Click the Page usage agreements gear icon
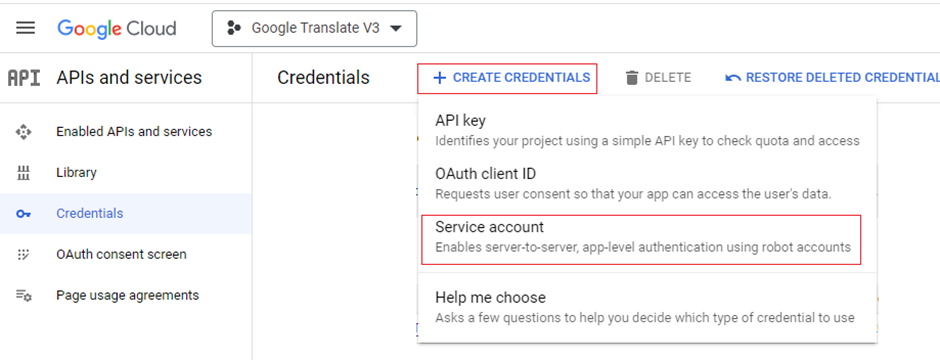 23,295
